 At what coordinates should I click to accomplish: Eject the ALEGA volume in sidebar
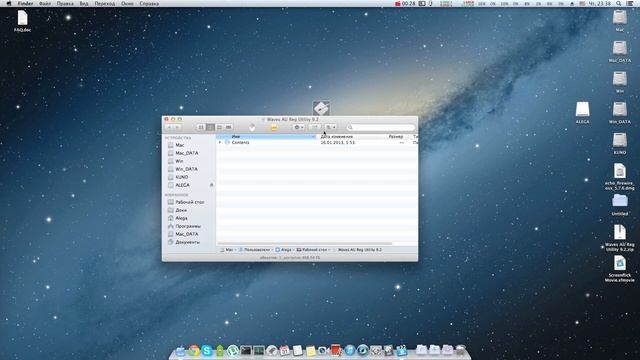click(x=211, y=185)
